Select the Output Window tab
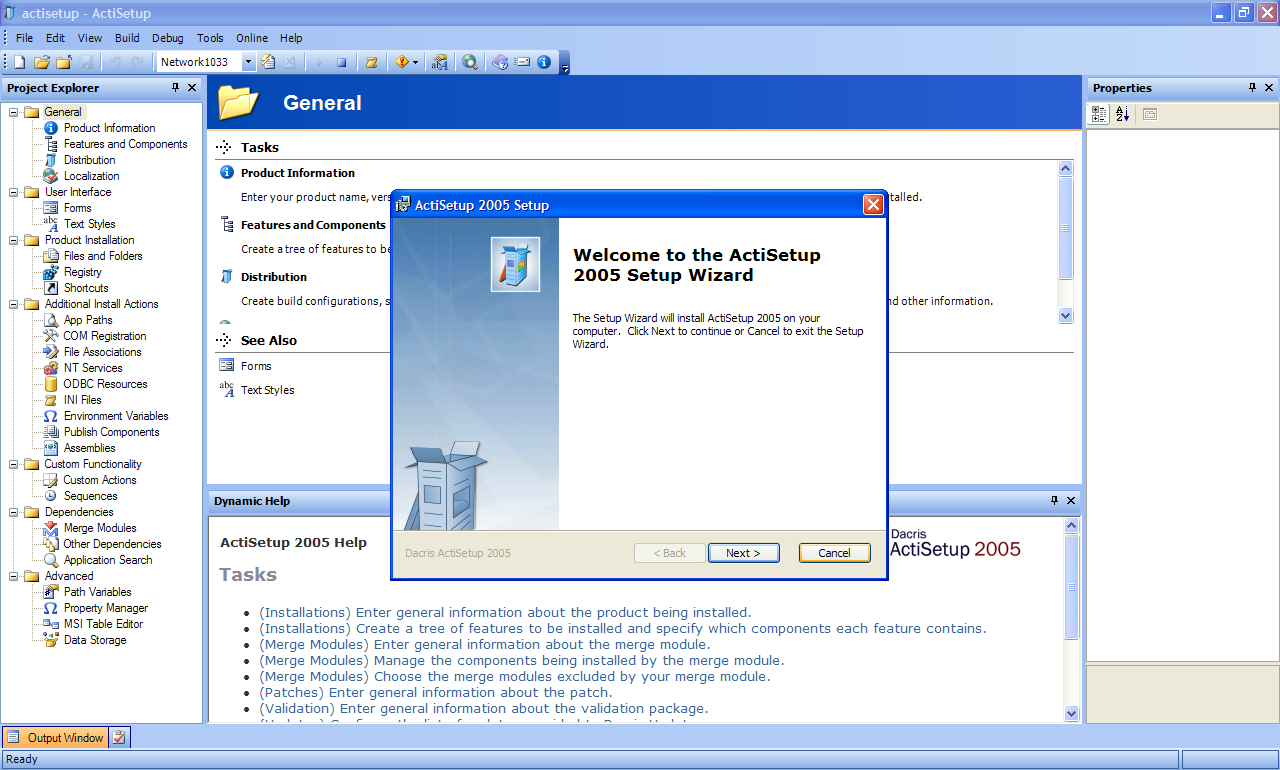The image size is (1280, 770). (x=55, y=738)
